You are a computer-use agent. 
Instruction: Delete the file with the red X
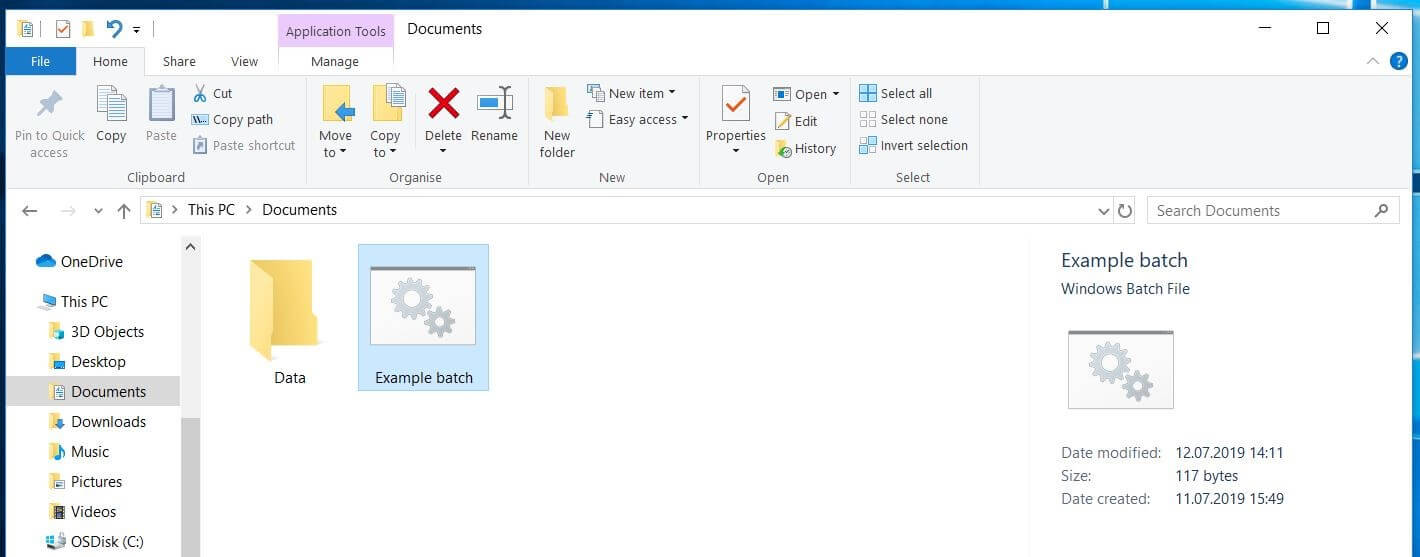coord(443,103)
